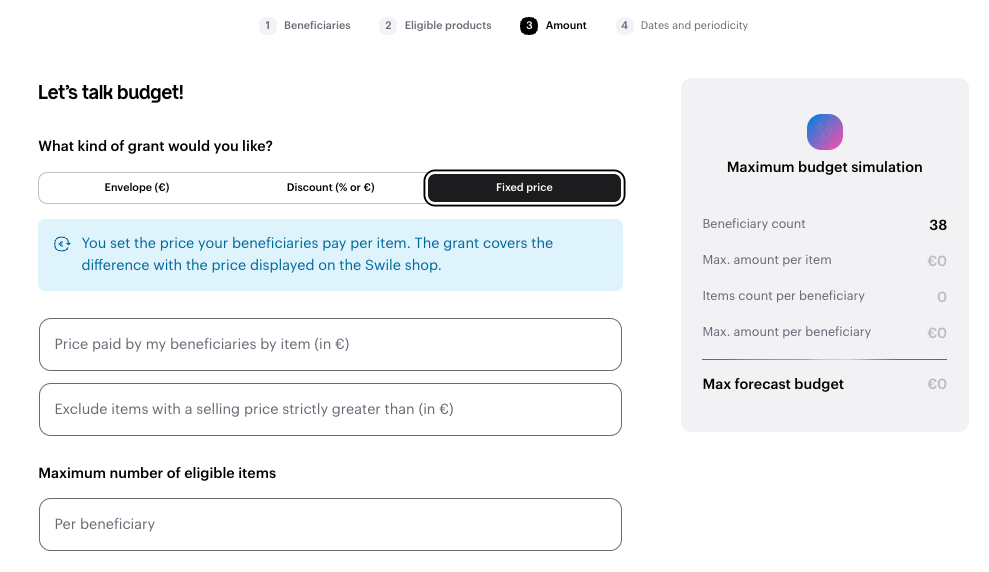Image resolution: width=989 pixels, height=572 pixels.
Task: Choose the Fixed price grant option
Action: (x=524, y=188)
